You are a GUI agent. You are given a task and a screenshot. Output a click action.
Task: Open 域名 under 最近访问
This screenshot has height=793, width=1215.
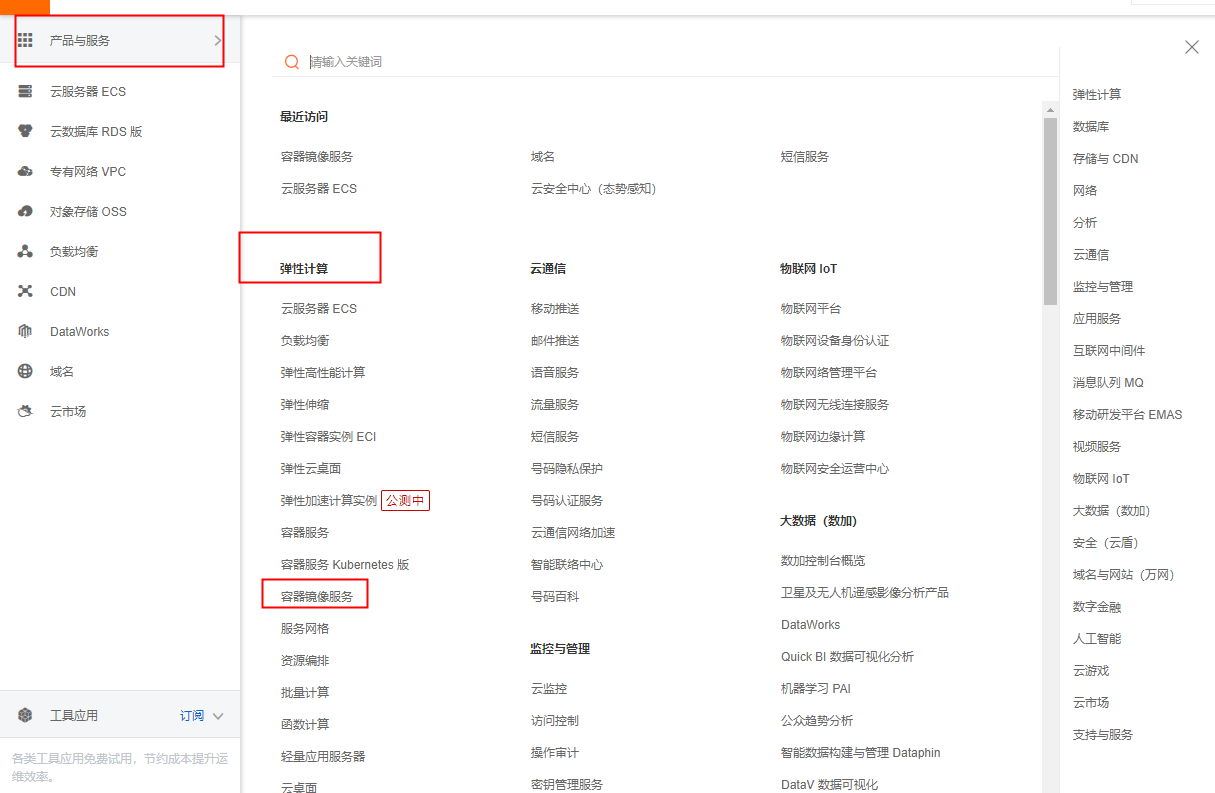click(543, 157)
